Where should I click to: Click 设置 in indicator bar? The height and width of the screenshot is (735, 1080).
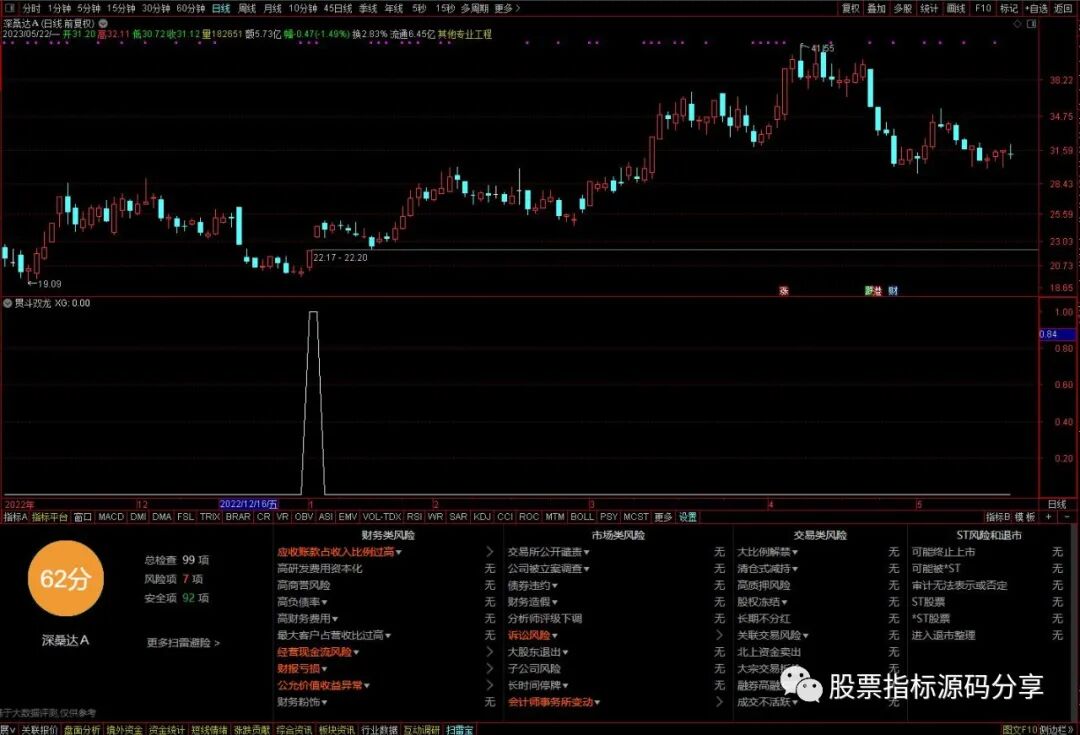pyautogui.click(x=687, y=517)
